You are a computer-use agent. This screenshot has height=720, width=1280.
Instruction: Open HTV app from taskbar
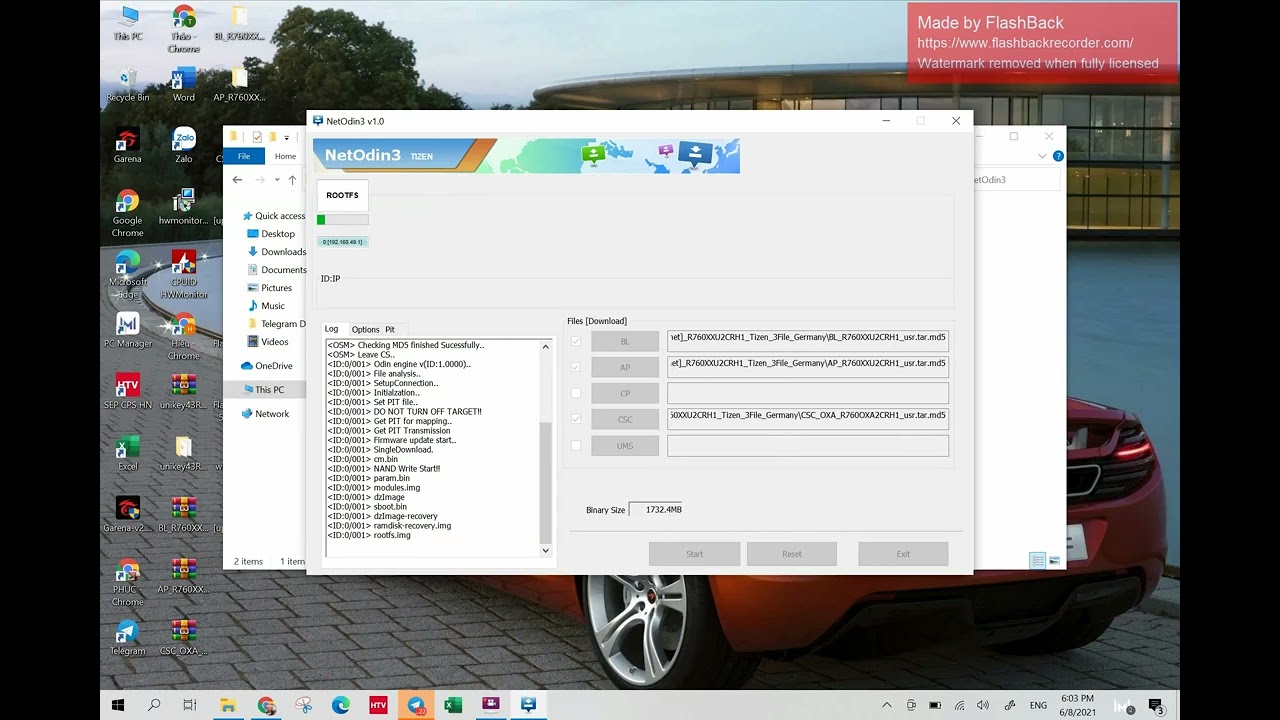point(378,705)
